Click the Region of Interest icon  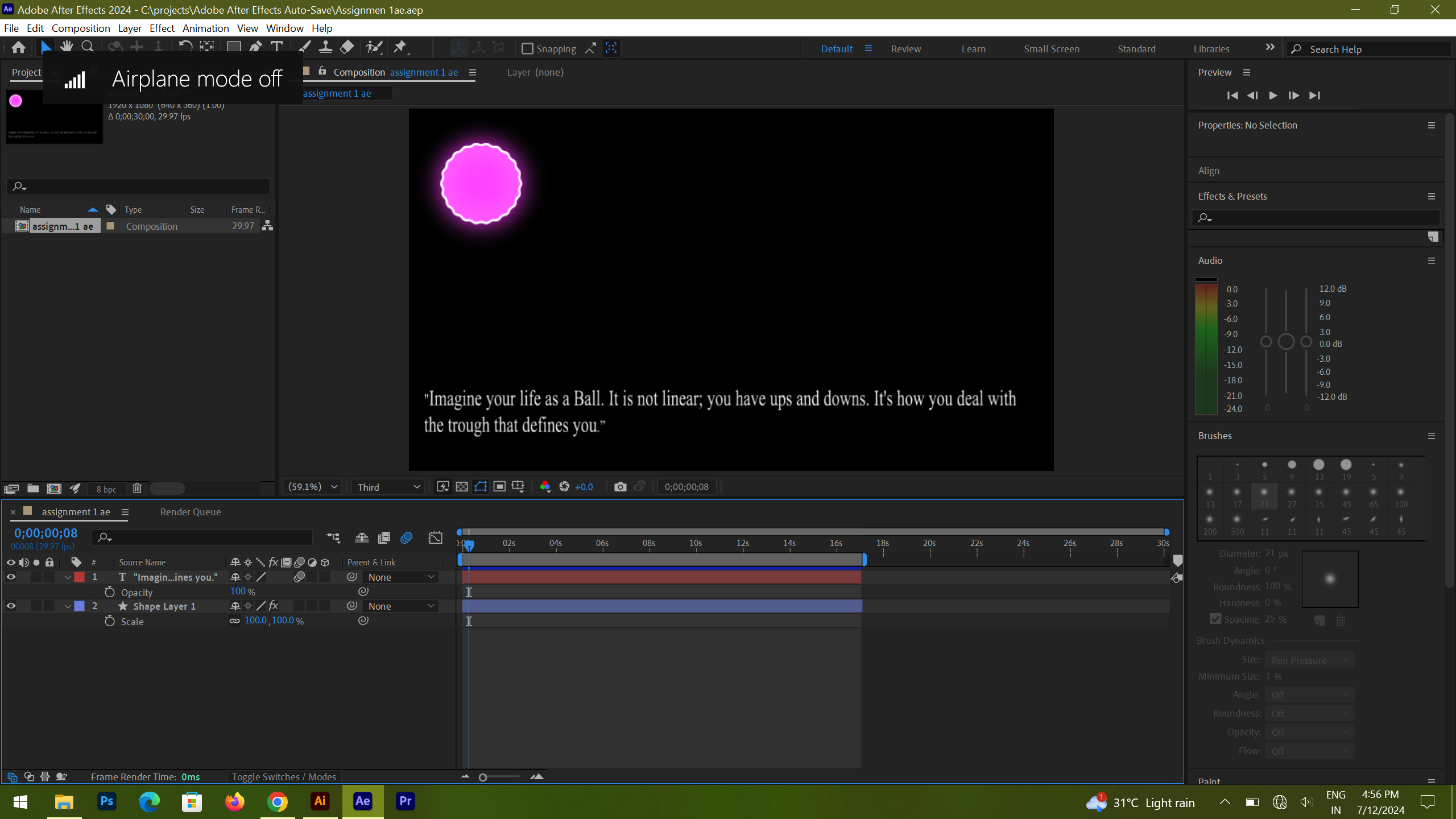click(x=499, y=487)
